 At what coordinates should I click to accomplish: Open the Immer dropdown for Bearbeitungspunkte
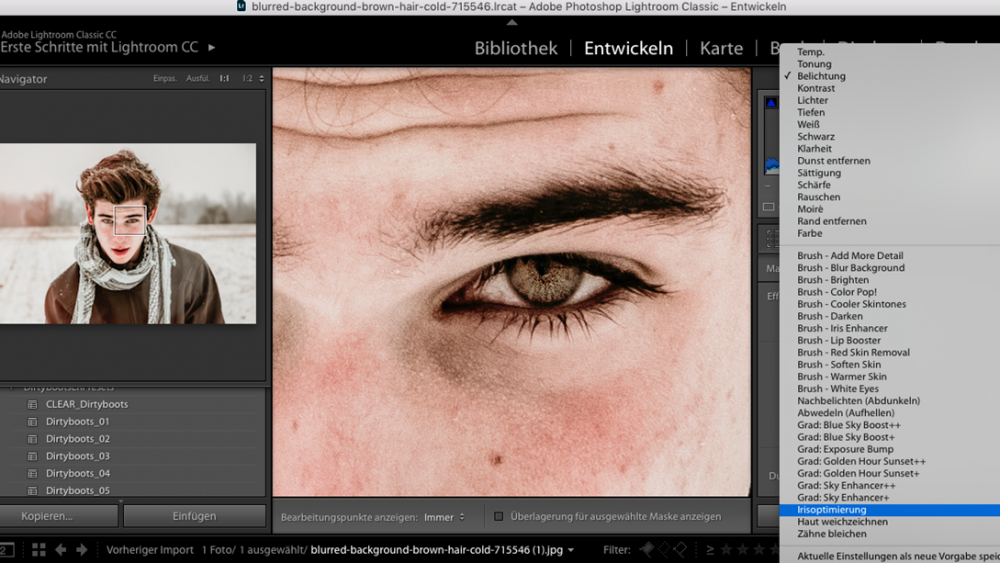tap(445, 517)
